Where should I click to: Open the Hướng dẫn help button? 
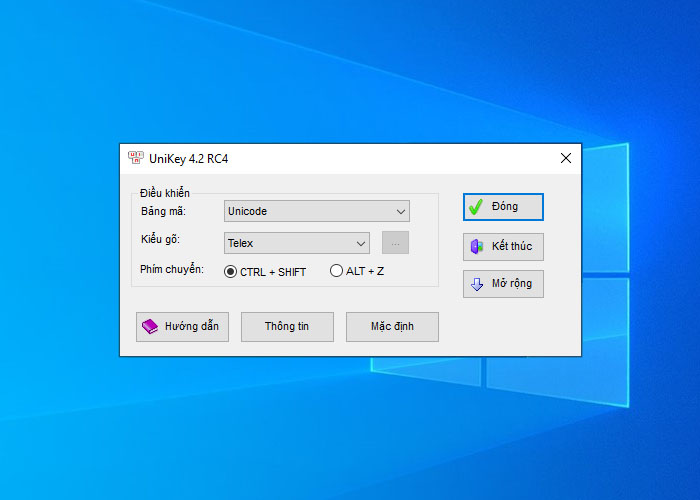coord(182,327)
